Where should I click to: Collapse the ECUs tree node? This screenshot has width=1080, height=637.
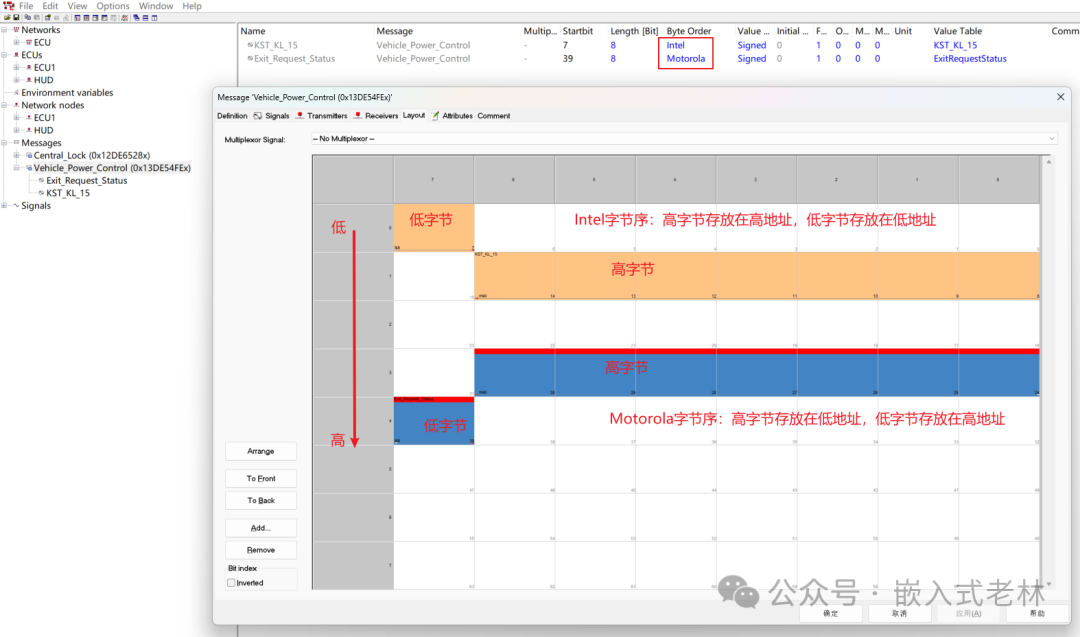click(x=5, y=54)
